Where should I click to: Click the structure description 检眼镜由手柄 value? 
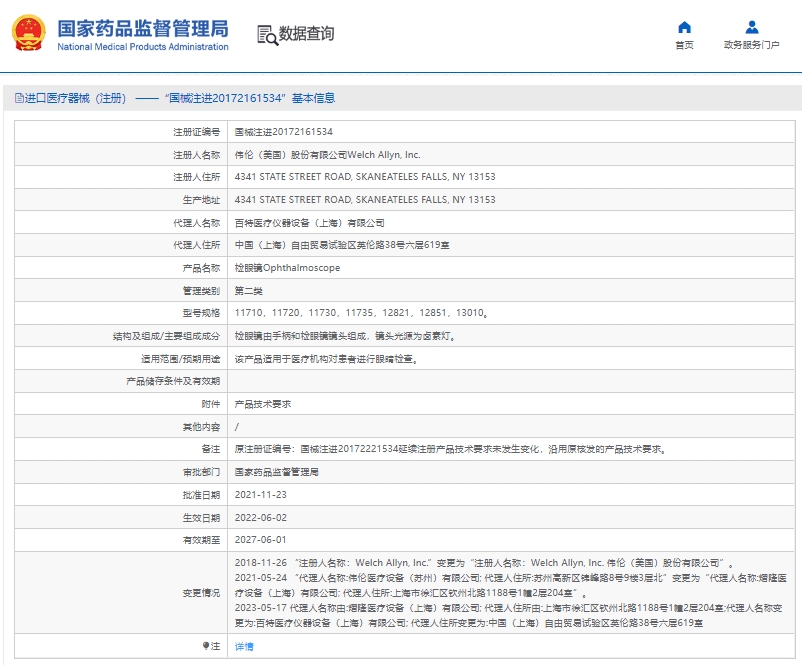pos(345,336)
